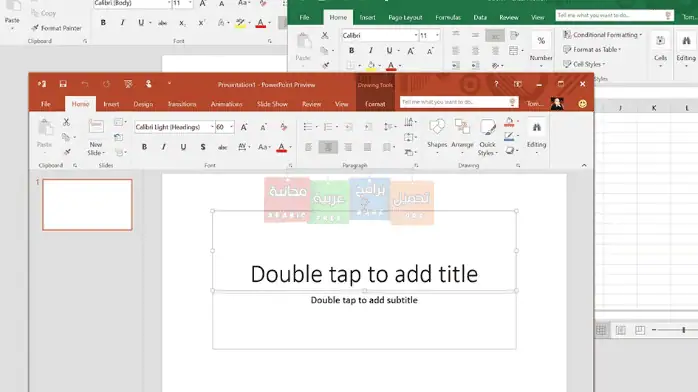Click Excel zoom slider handle
The image size is (698, 392).
[683, 330]
